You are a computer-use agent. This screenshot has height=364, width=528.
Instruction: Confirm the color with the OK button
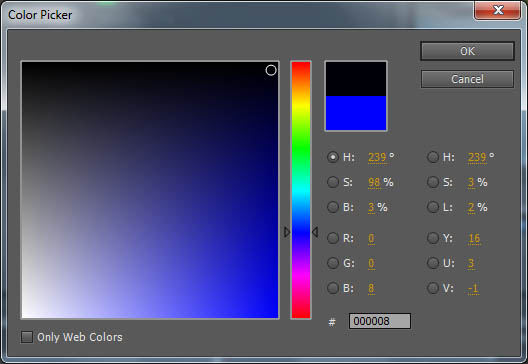coord(467,51)
